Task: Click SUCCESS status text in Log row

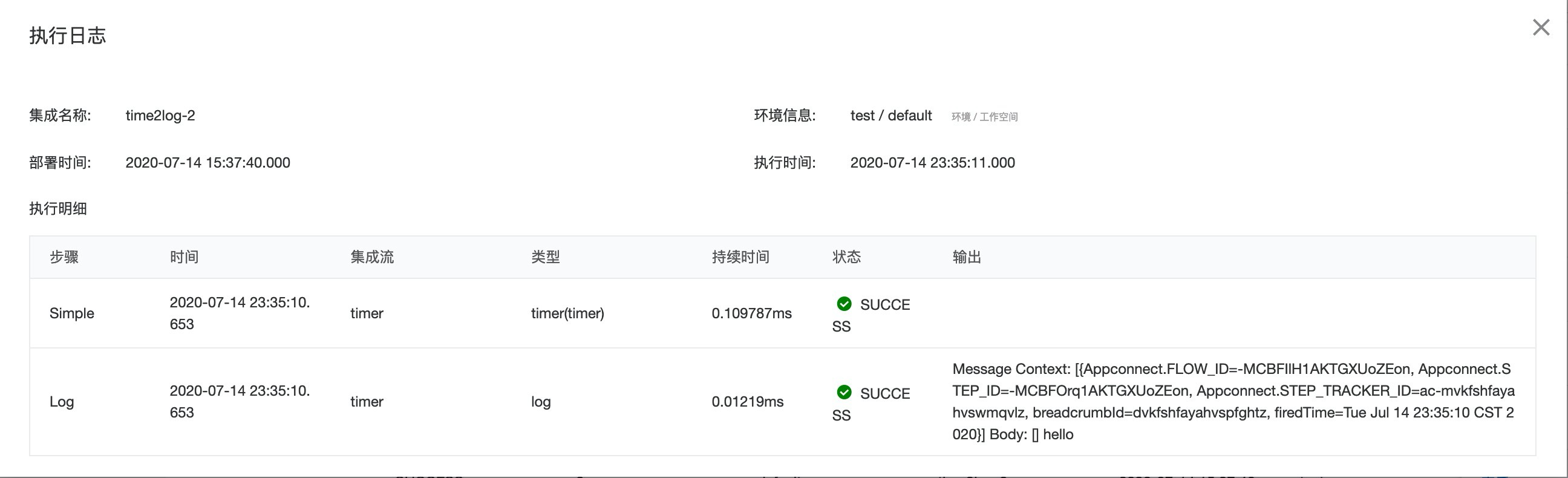Action: tap(871, 404)
